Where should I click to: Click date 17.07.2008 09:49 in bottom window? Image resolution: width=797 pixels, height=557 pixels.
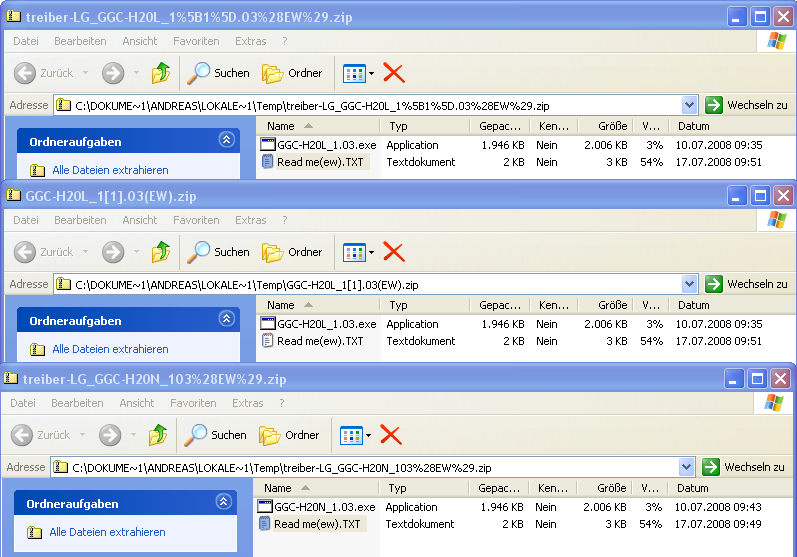718,524
